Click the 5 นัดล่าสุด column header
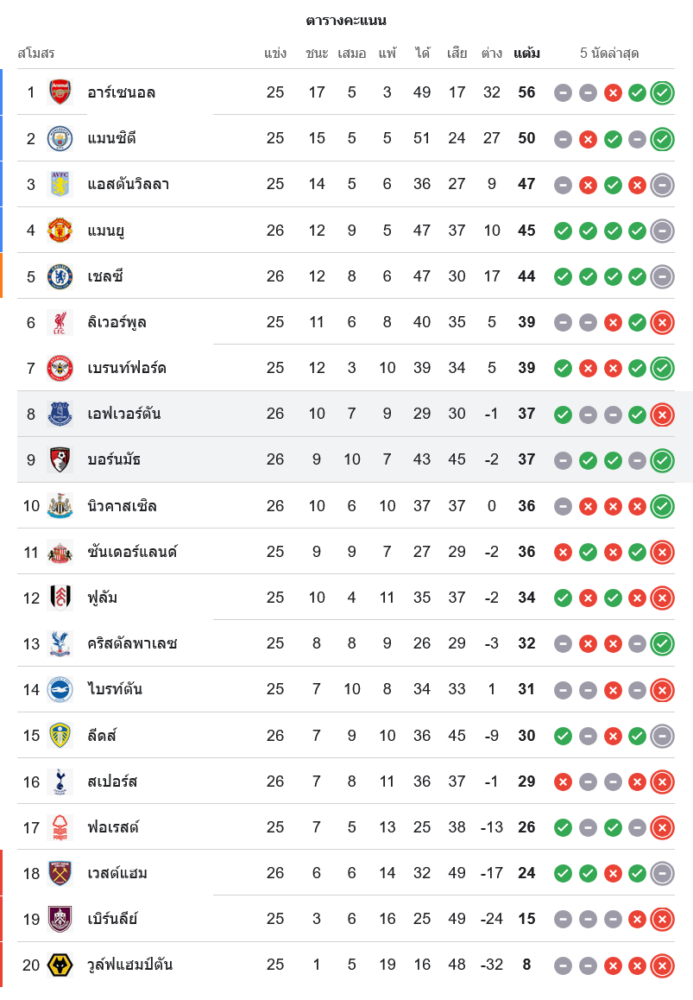 tap(609, 53)
